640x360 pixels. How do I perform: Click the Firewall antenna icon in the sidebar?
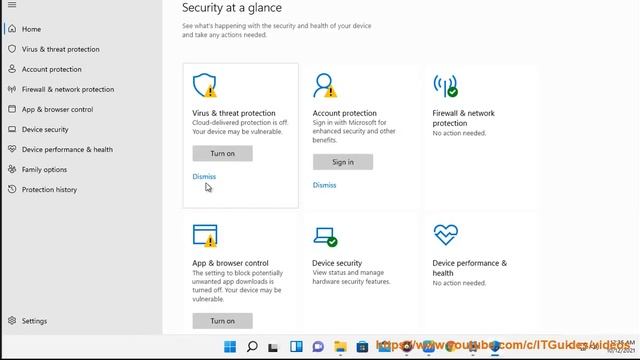(x=12, y=89)
